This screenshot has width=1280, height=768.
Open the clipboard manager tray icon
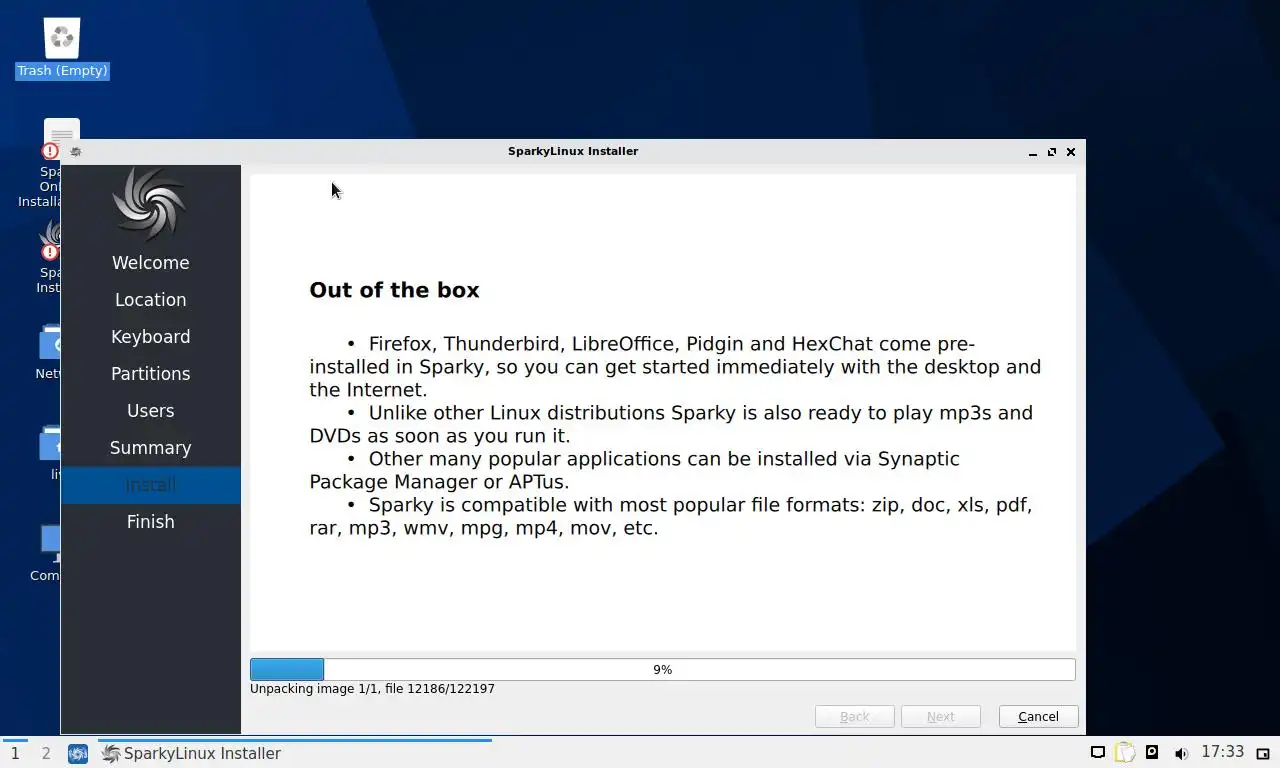(1125, 753)
